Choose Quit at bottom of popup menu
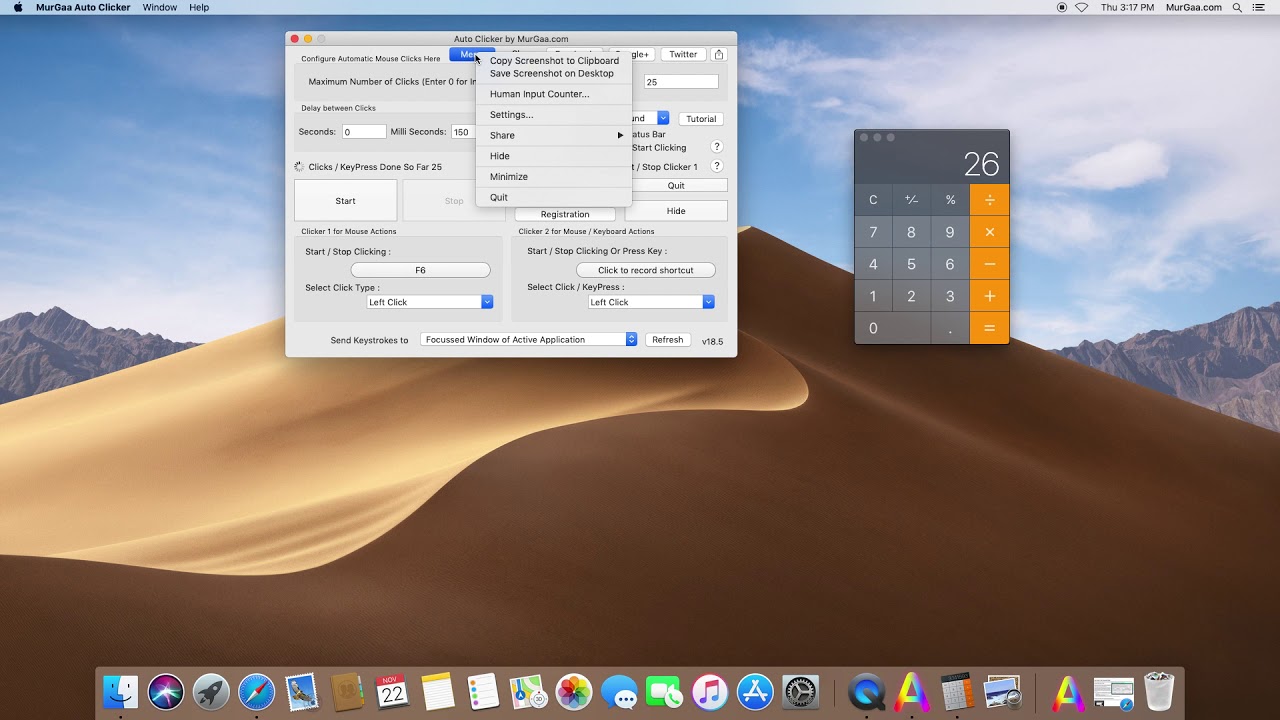This screenshot has height=720, width=1280. click(x=554, y=197)
